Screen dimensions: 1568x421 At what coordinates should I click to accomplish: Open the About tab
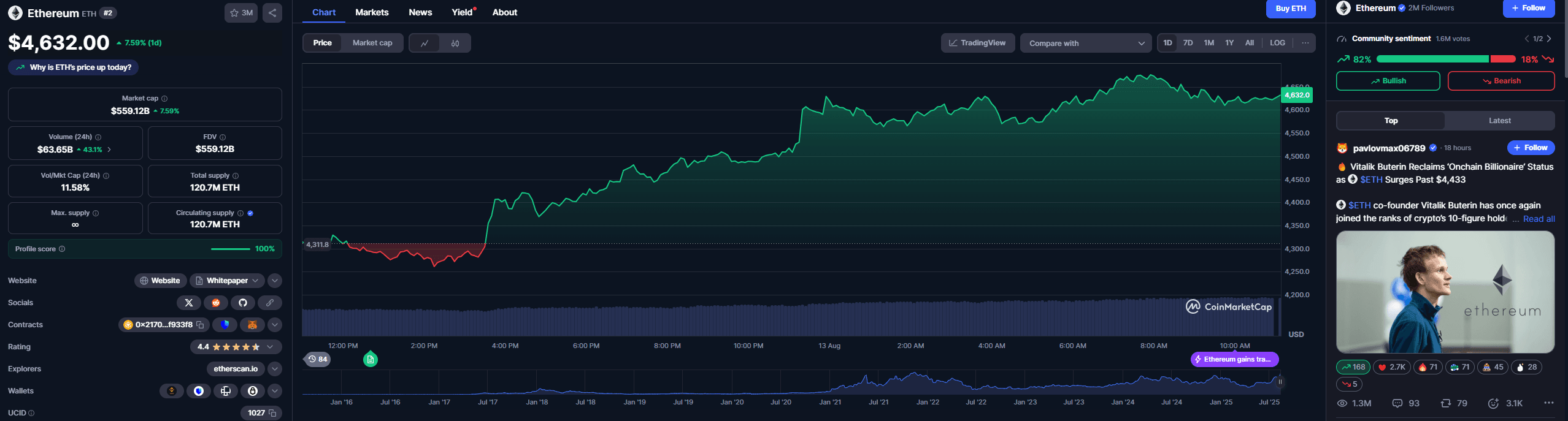pyautogui.click(x=505, y=12)
